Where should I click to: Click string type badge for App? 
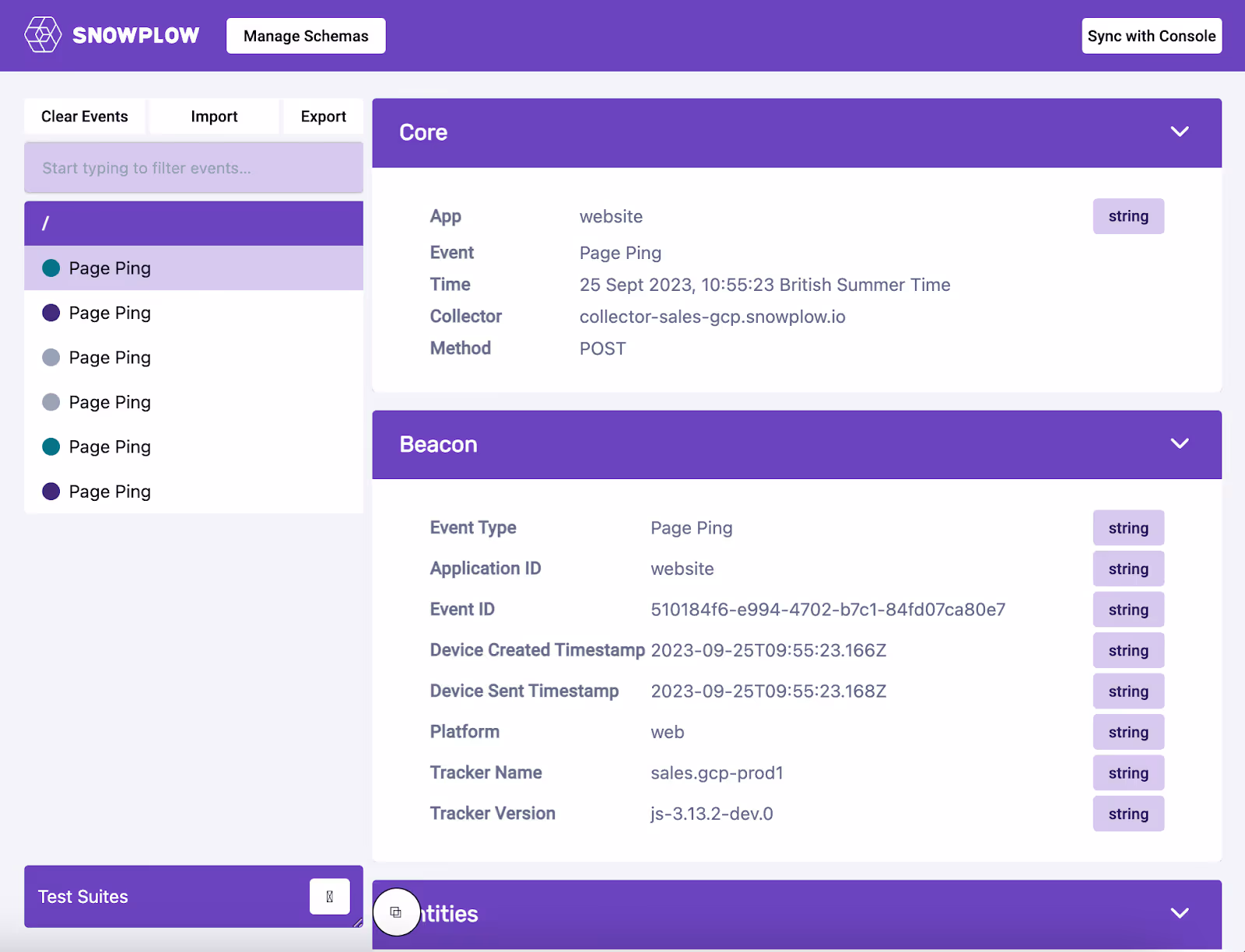1128,216
